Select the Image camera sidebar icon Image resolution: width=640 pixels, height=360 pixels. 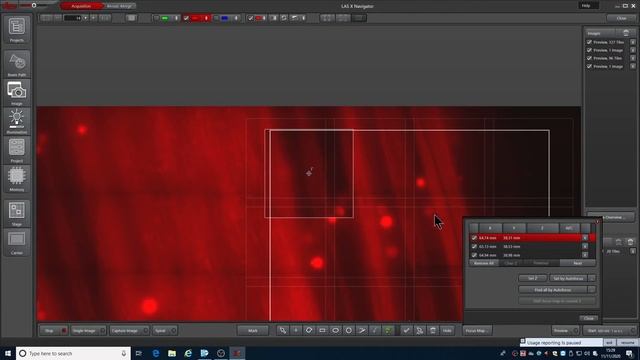click(17, 93)
